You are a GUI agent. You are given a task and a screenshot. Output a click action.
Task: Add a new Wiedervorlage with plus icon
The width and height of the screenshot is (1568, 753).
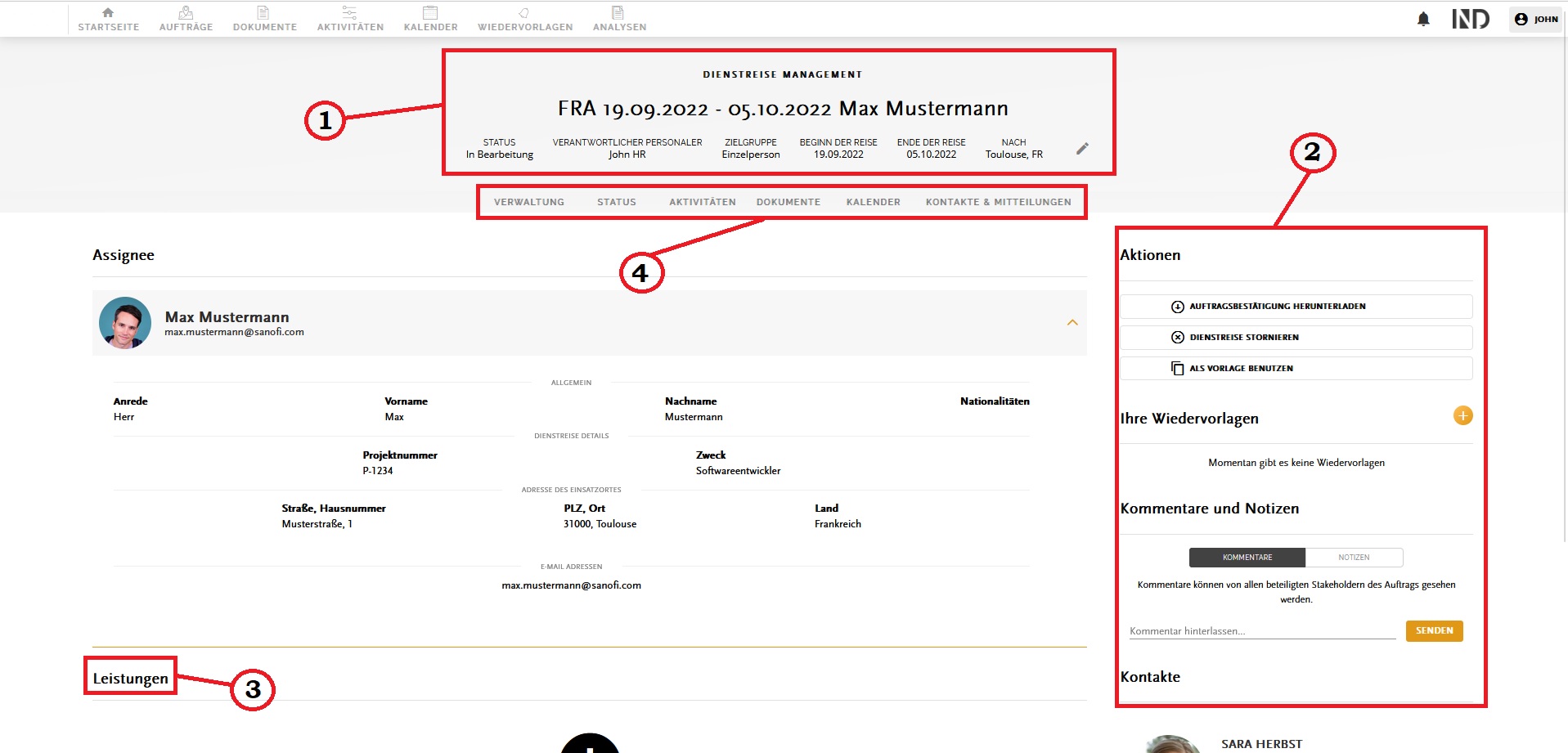coord(1462,416)
